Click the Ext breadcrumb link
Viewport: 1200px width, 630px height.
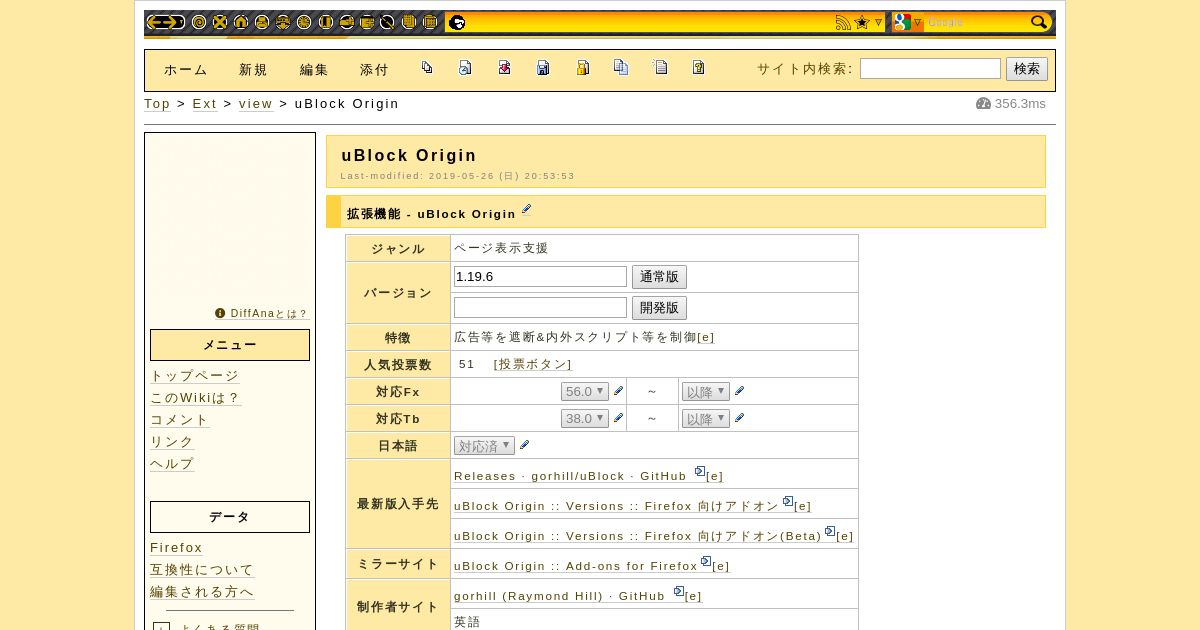pyautogui.click(x=204, y=104)
